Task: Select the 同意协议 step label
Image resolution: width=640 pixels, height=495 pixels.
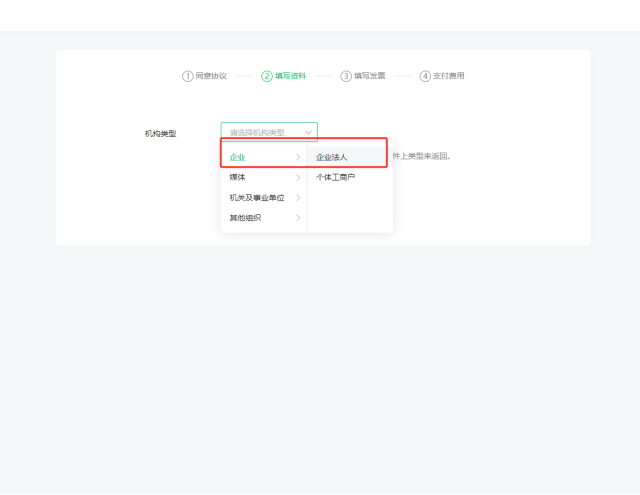Action: coord(211,76)
